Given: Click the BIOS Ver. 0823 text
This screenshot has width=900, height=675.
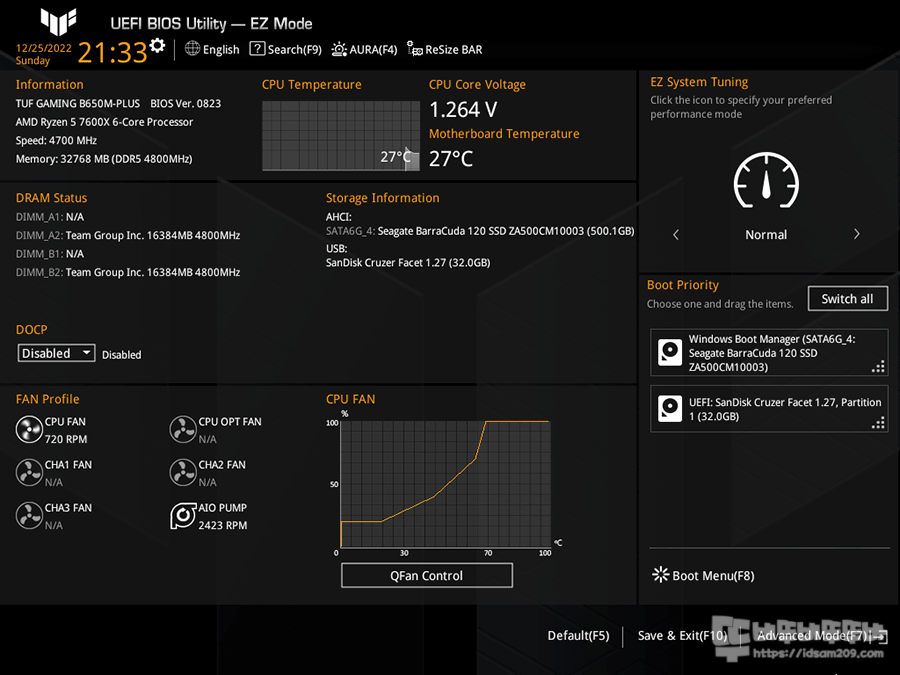Looking at the screenshot, I should coord(185,103).
